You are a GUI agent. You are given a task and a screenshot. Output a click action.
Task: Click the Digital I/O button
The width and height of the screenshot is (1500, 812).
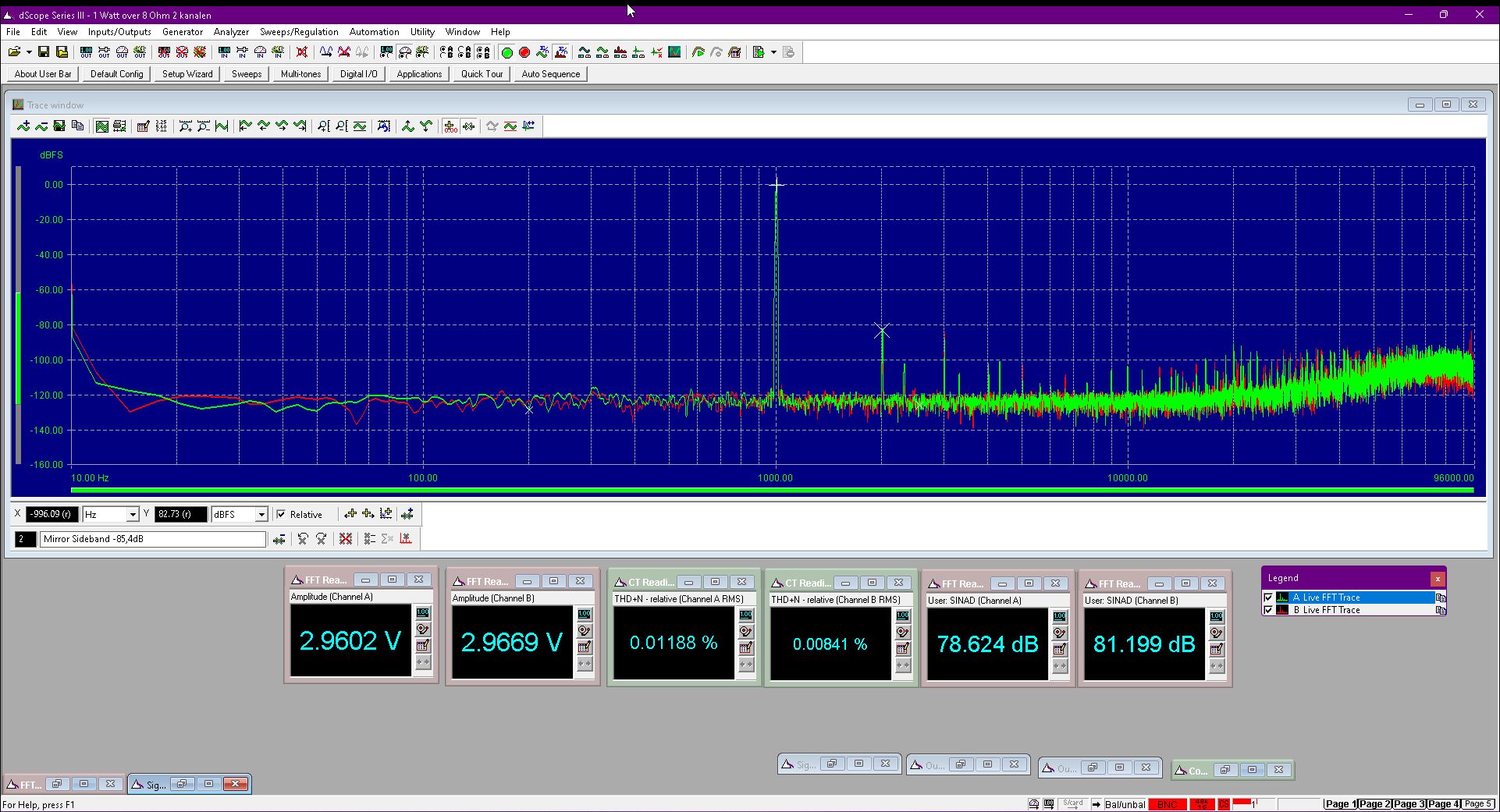pos(359,74)
